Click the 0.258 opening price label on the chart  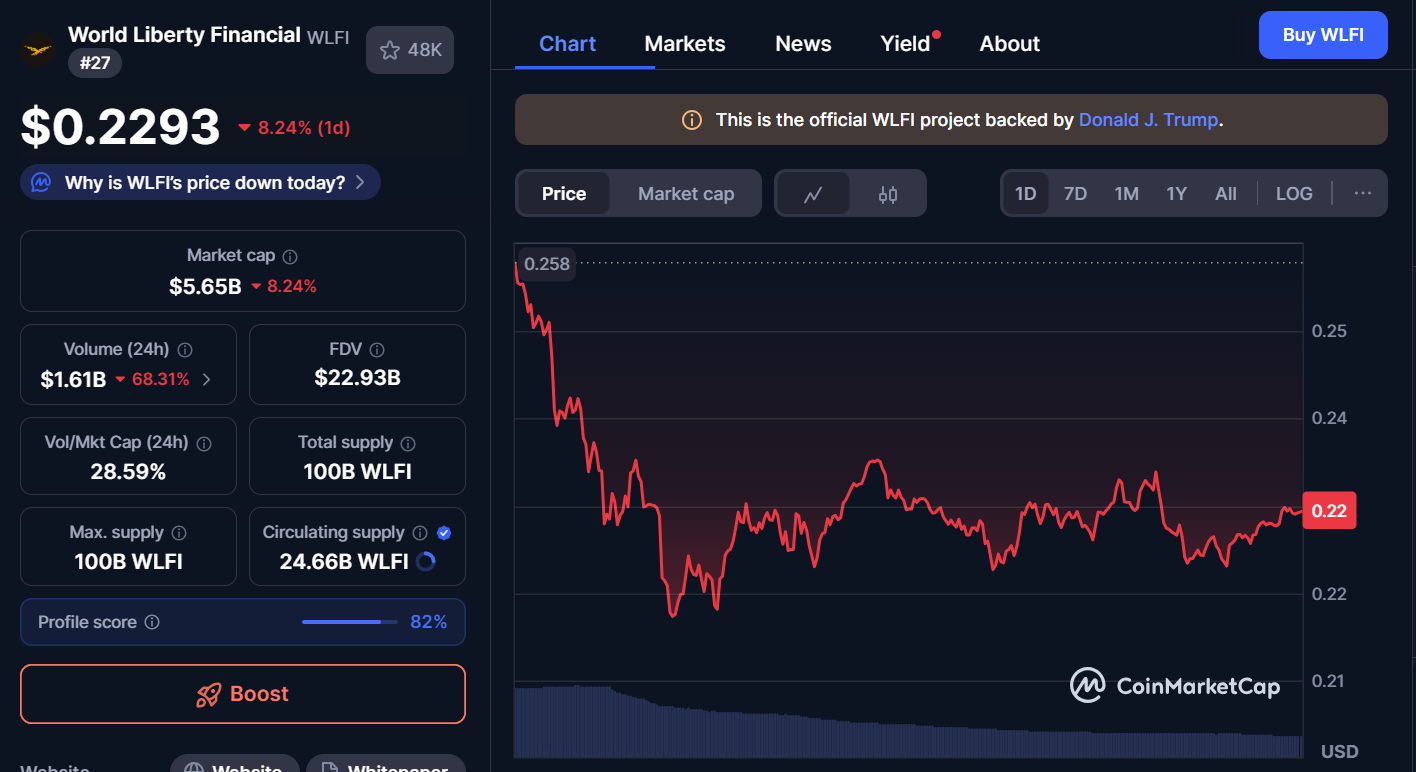(x=547, y=264)
